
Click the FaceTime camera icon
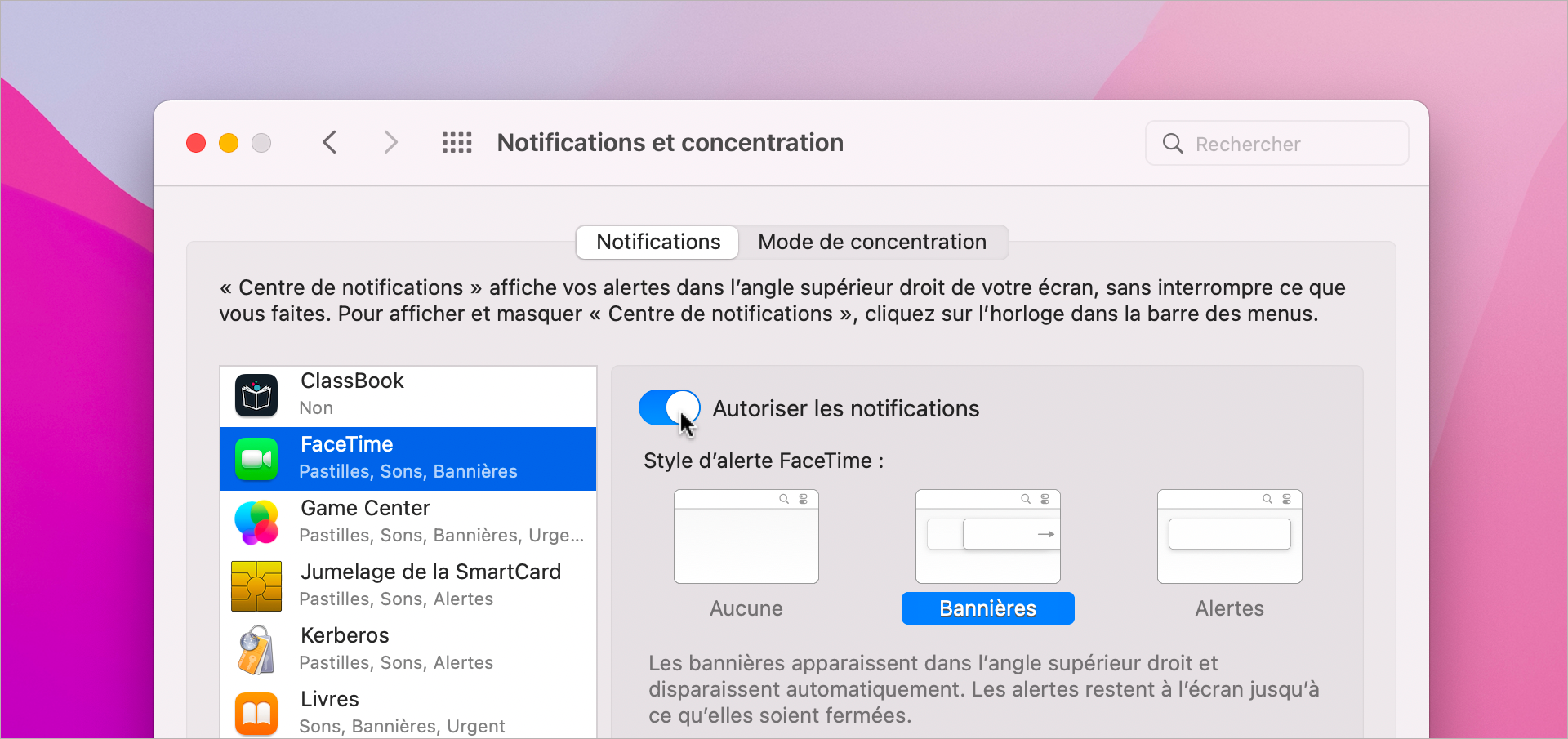click(256, 459)
